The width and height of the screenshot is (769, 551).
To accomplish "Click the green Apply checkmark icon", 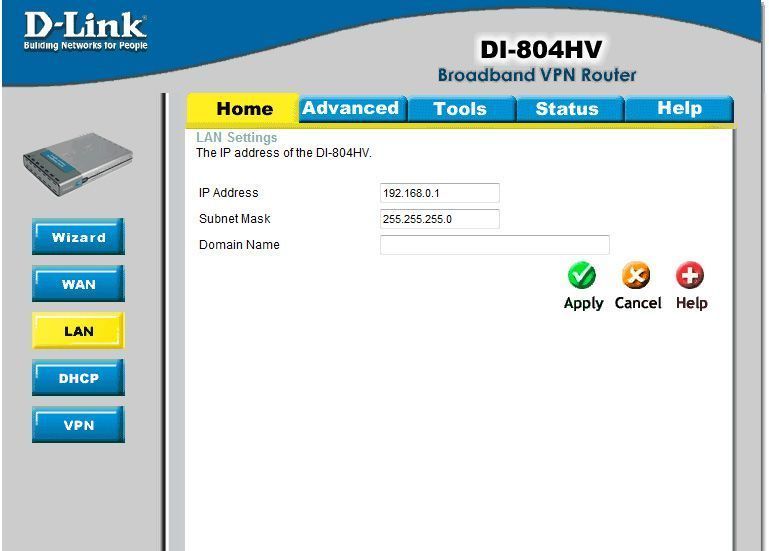I will tap(582, 275).
